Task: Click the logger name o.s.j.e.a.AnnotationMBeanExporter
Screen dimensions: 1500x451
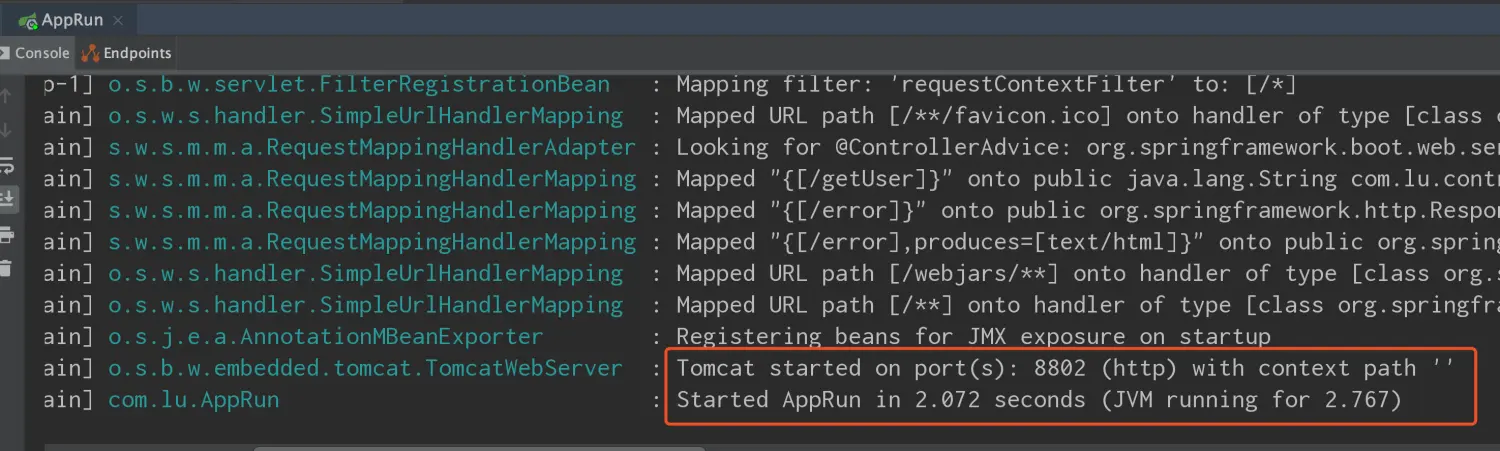Action: pyautogui.click(x=325, y=337)
